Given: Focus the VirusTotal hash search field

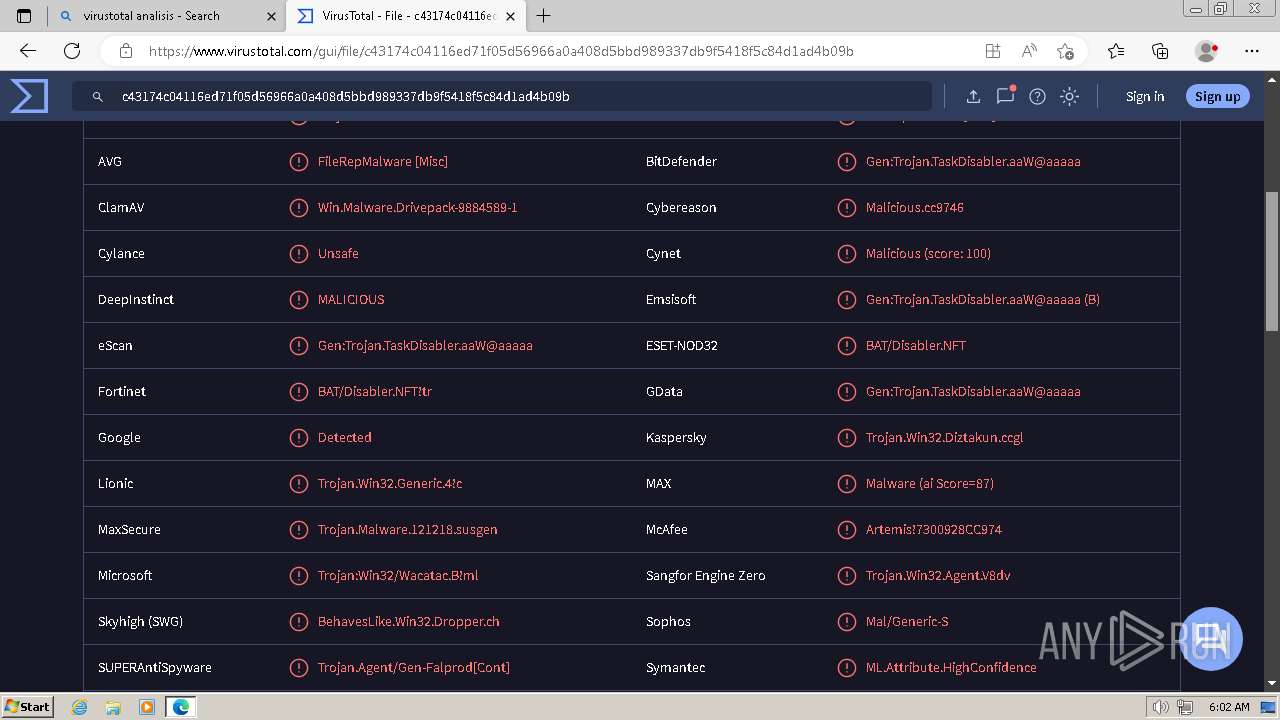Looking at the screenshot, I should (x=502, y=97).
